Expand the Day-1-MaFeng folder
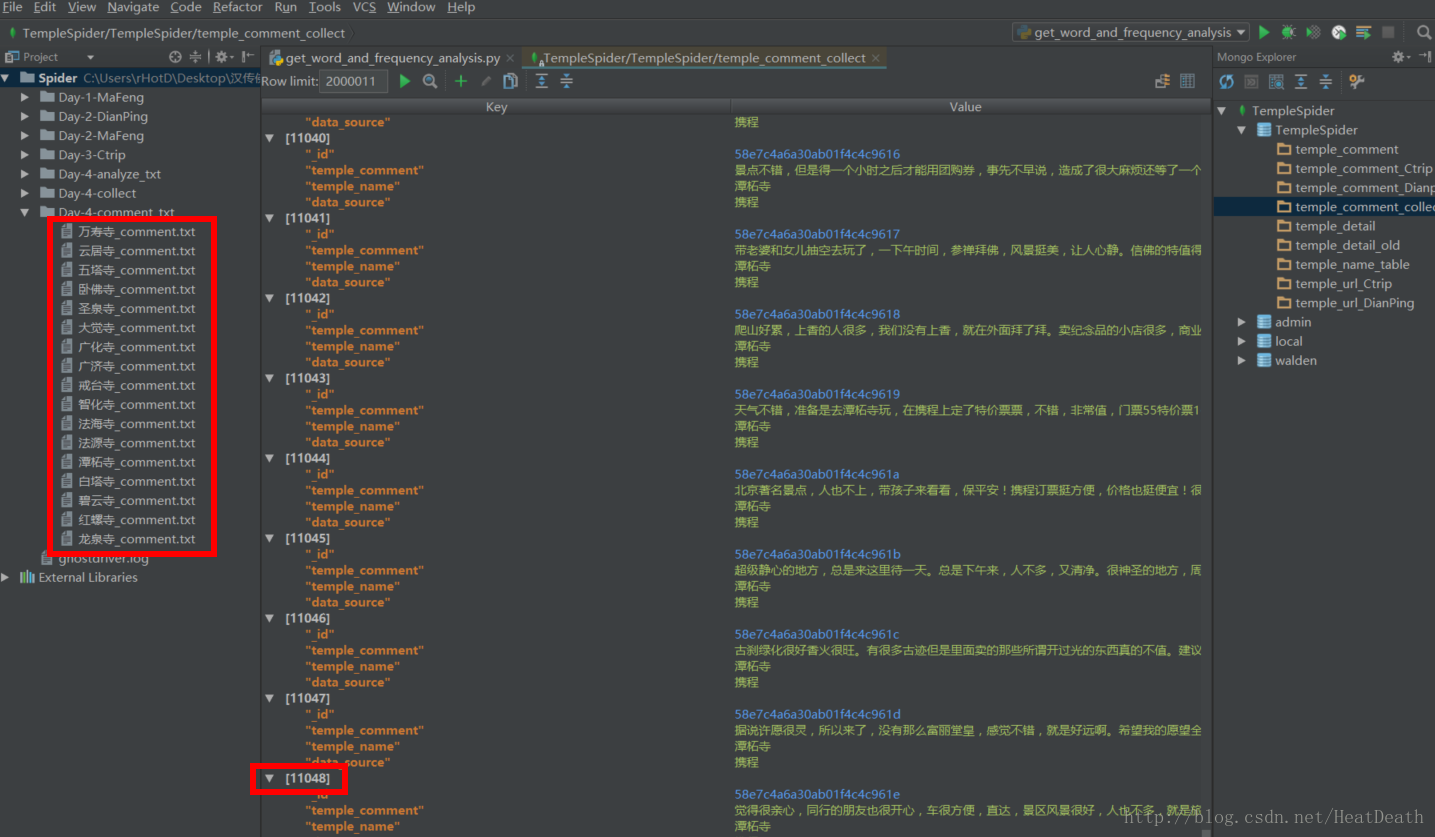The image size is (1435, 837). point(25,97)
